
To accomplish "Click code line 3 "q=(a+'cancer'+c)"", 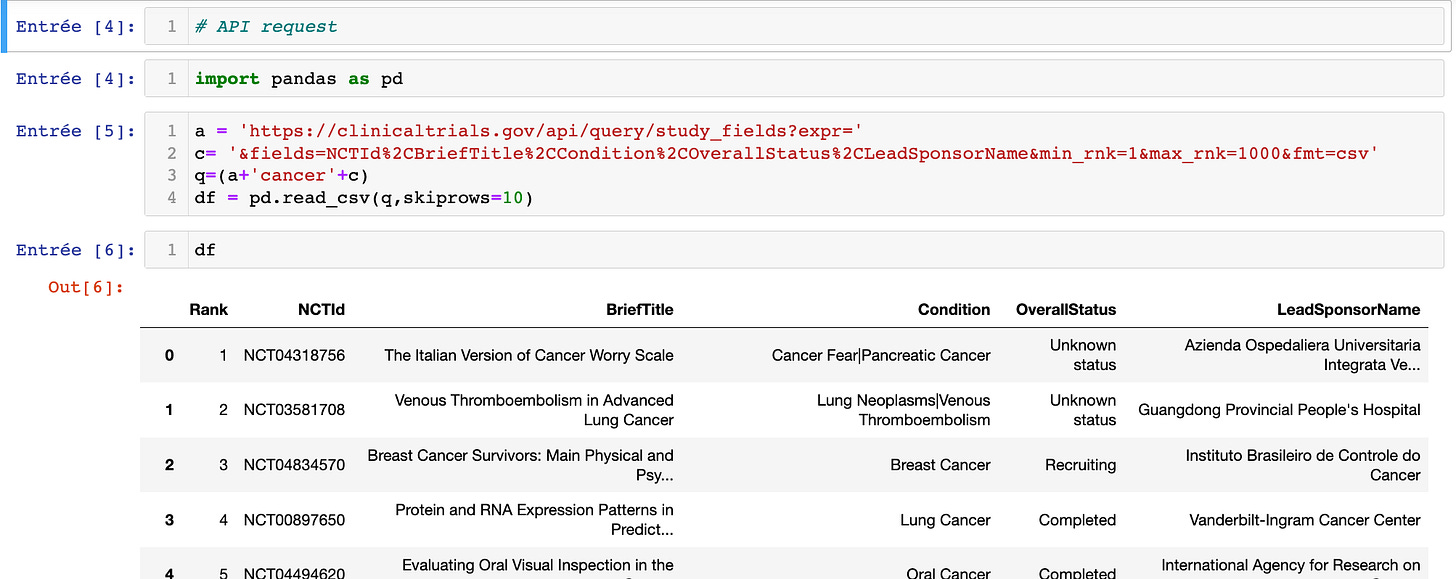I will pos(282,175).
